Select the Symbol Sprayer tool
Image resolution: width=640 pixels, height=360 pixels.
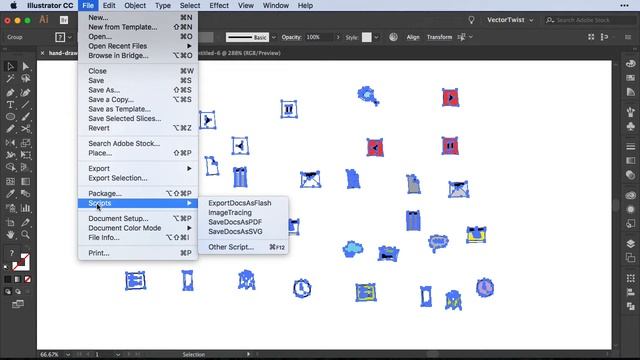coord(10,208)
